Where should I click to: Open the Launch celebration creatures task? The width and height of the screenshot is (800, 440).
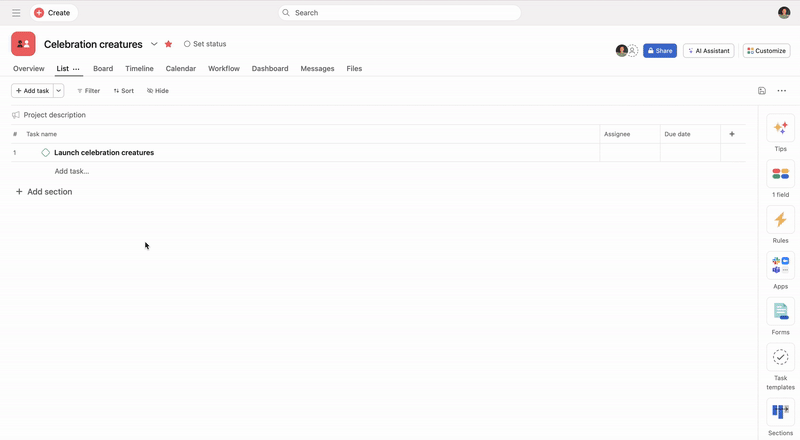[104, 153]
